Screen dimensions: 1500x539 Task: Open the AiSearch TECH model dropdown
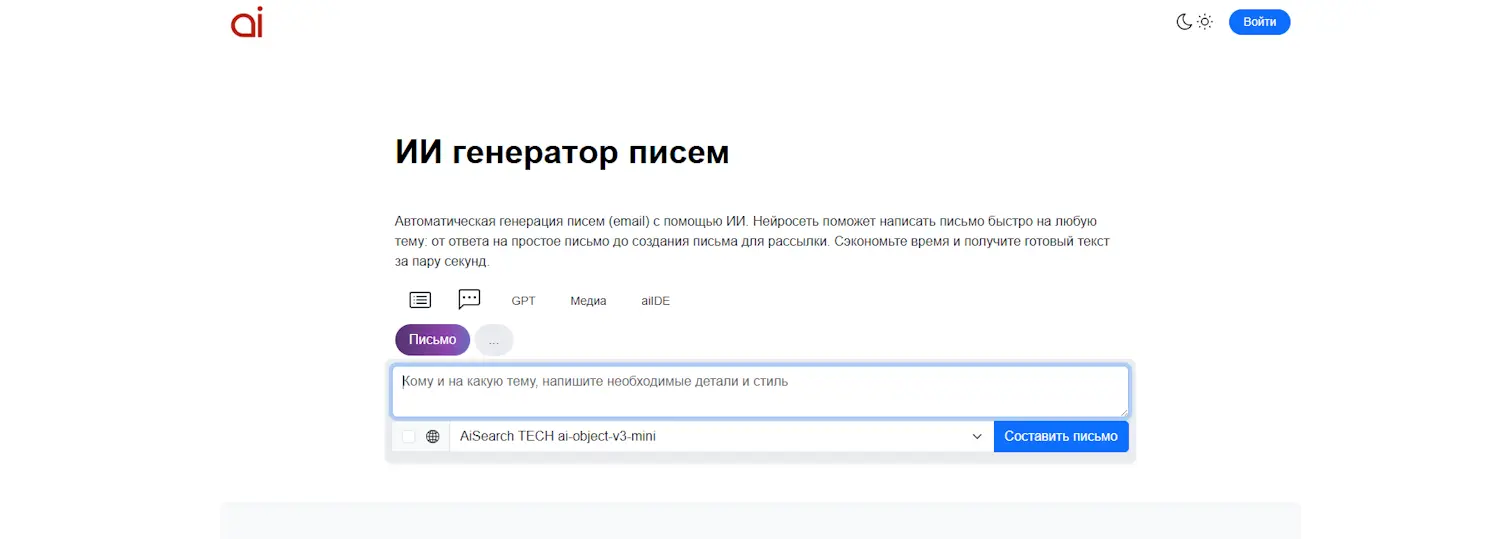point(710,437)
